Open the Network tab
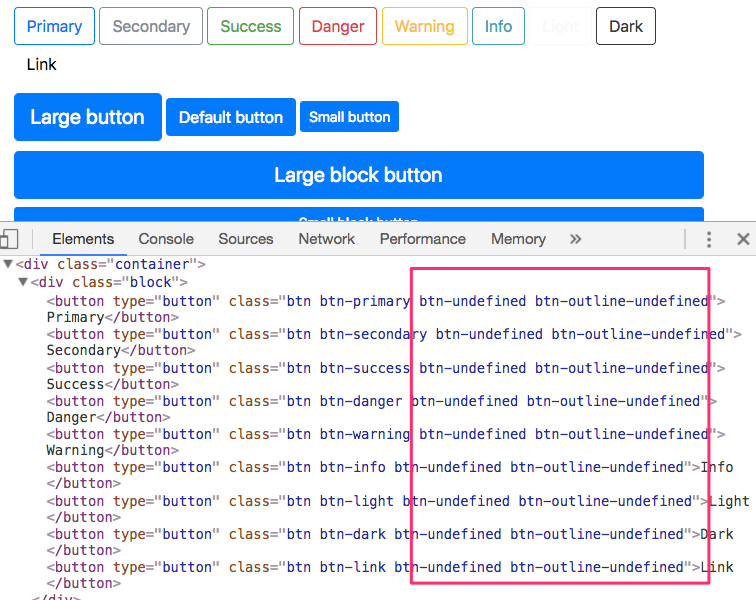 click(x=326, y=239)
